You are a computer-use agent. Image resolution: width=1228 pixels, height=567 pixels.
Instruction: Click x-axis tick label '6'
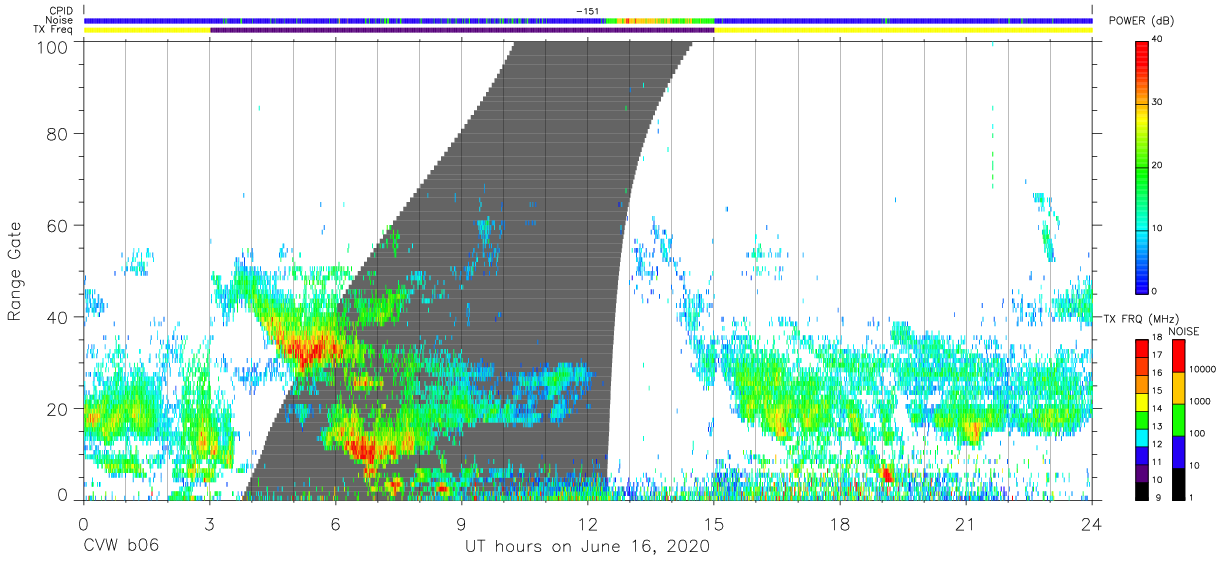335,523
